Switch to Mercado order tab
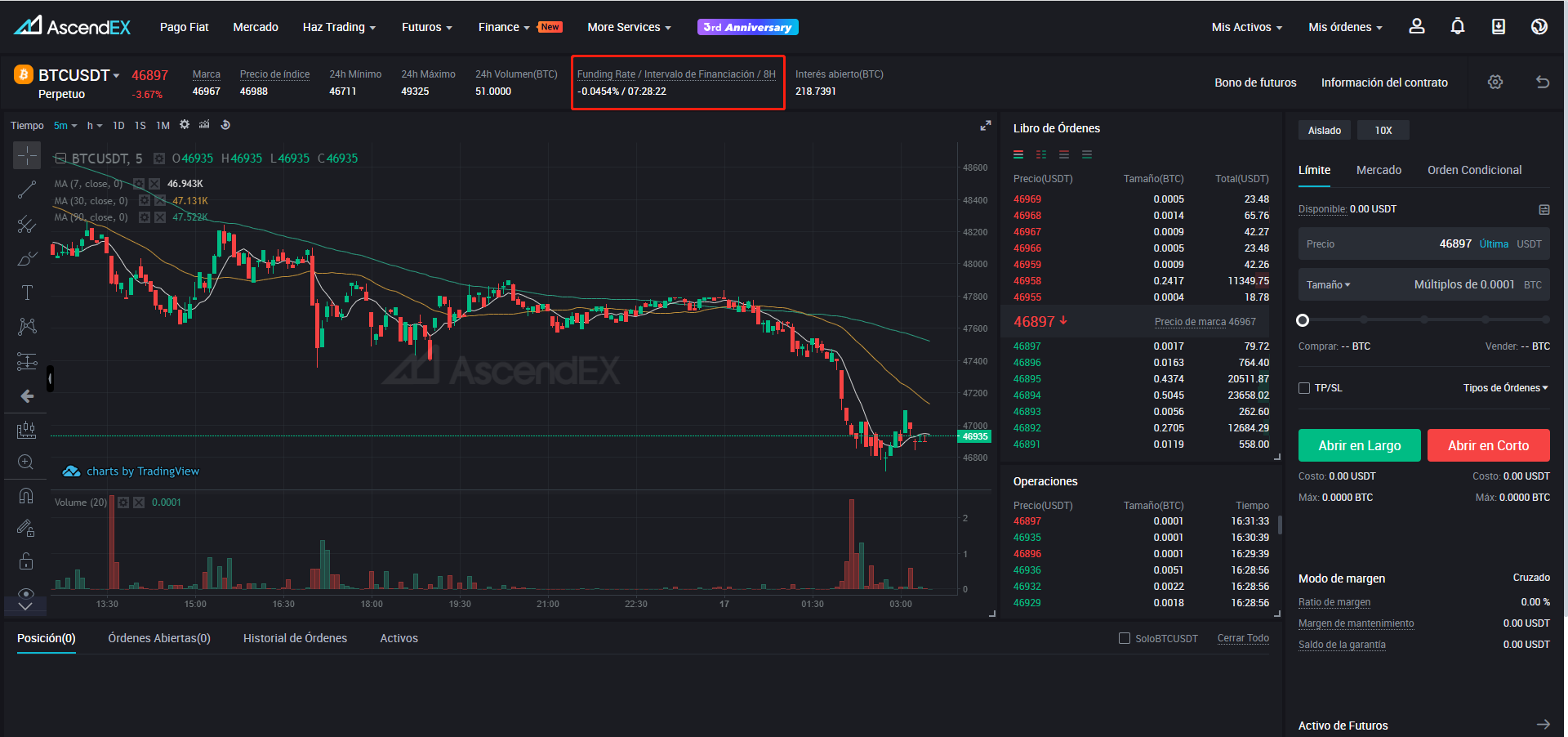This screenshot has height=737, width=1568. 1379,170
